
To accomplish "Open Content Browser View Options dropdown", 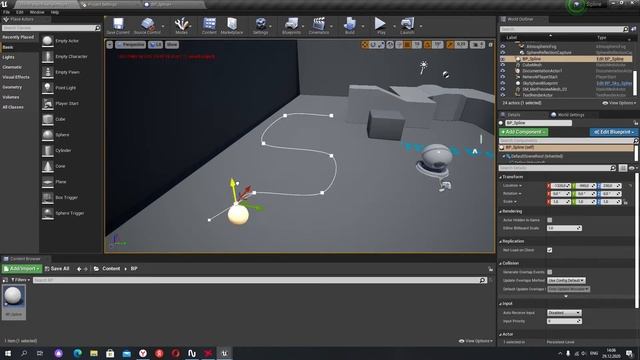I will pyautogui.click(x=476, y=341).
